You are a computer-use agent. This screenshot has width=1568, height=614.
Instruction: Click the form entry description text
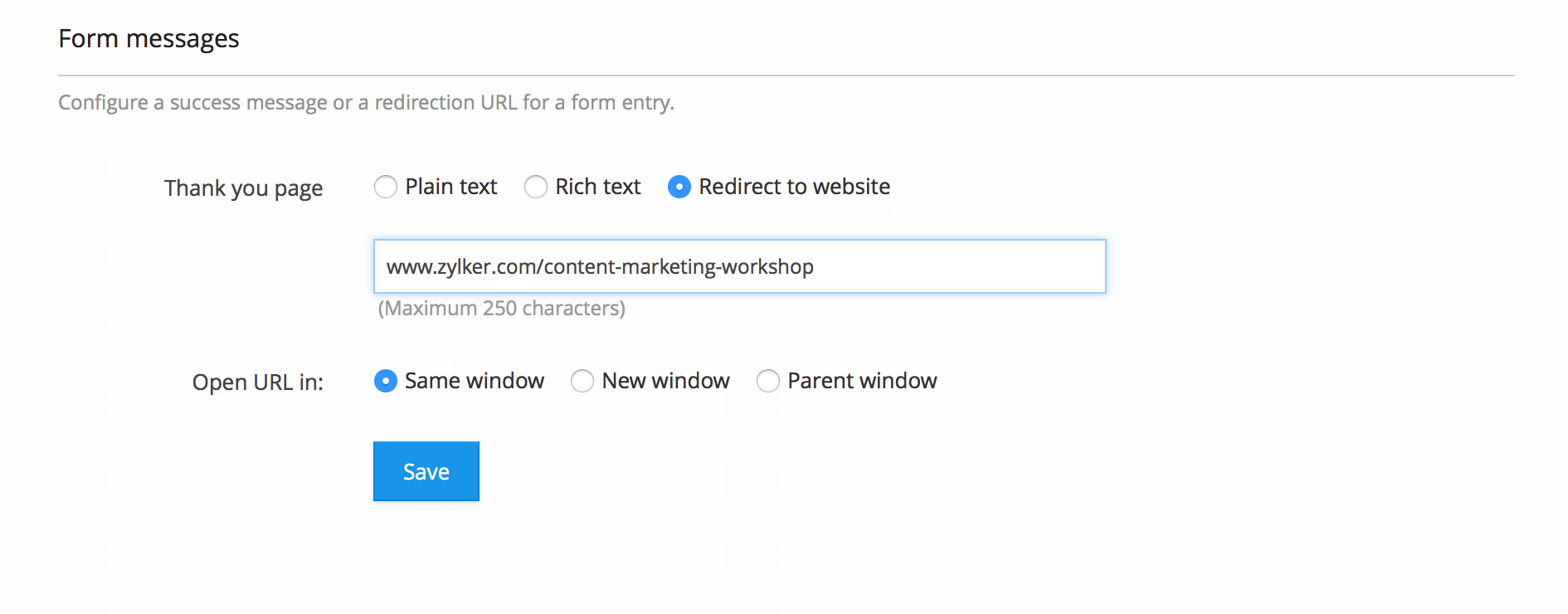click(x=366, y=103)
